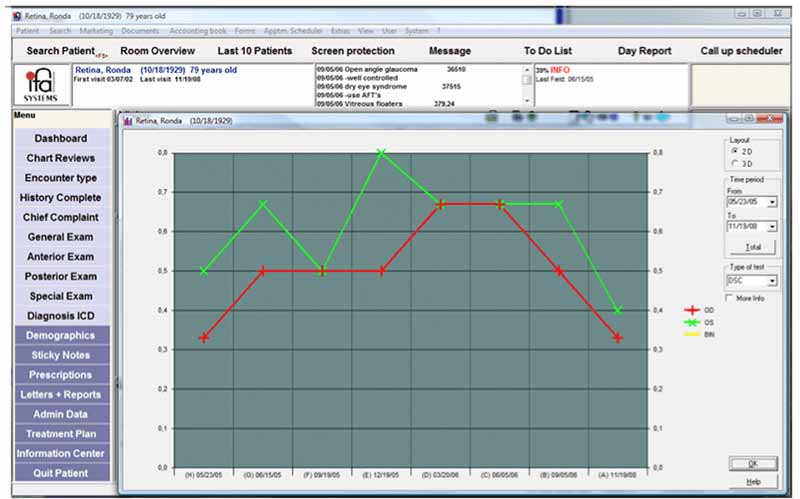
Task: Click Quit Patient
Action: tap(61, 473)
